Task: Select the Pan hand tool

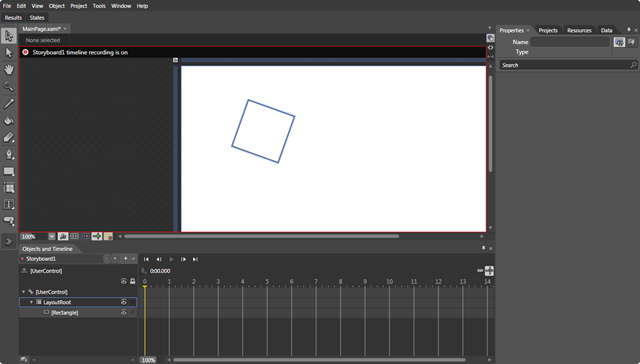Action: pos(9,69)
